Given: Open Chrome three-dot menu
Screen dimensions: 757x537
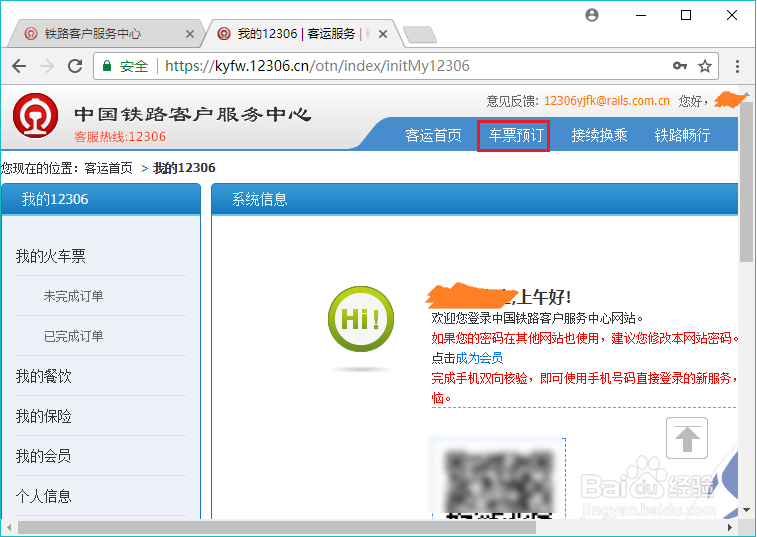Looking at the screenshot, I should tap(737, 66).
